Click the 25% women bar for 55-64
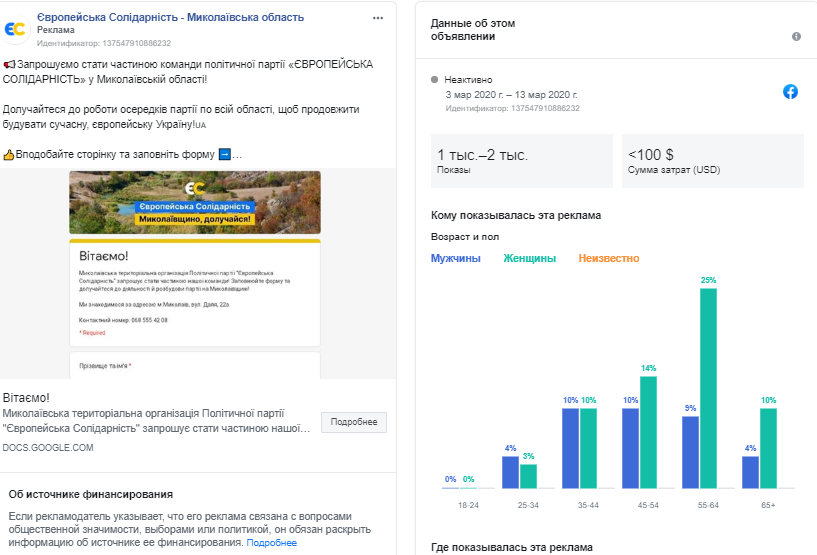Image resolution: width=817 pixels, height=555 pixels. [708, 388]
